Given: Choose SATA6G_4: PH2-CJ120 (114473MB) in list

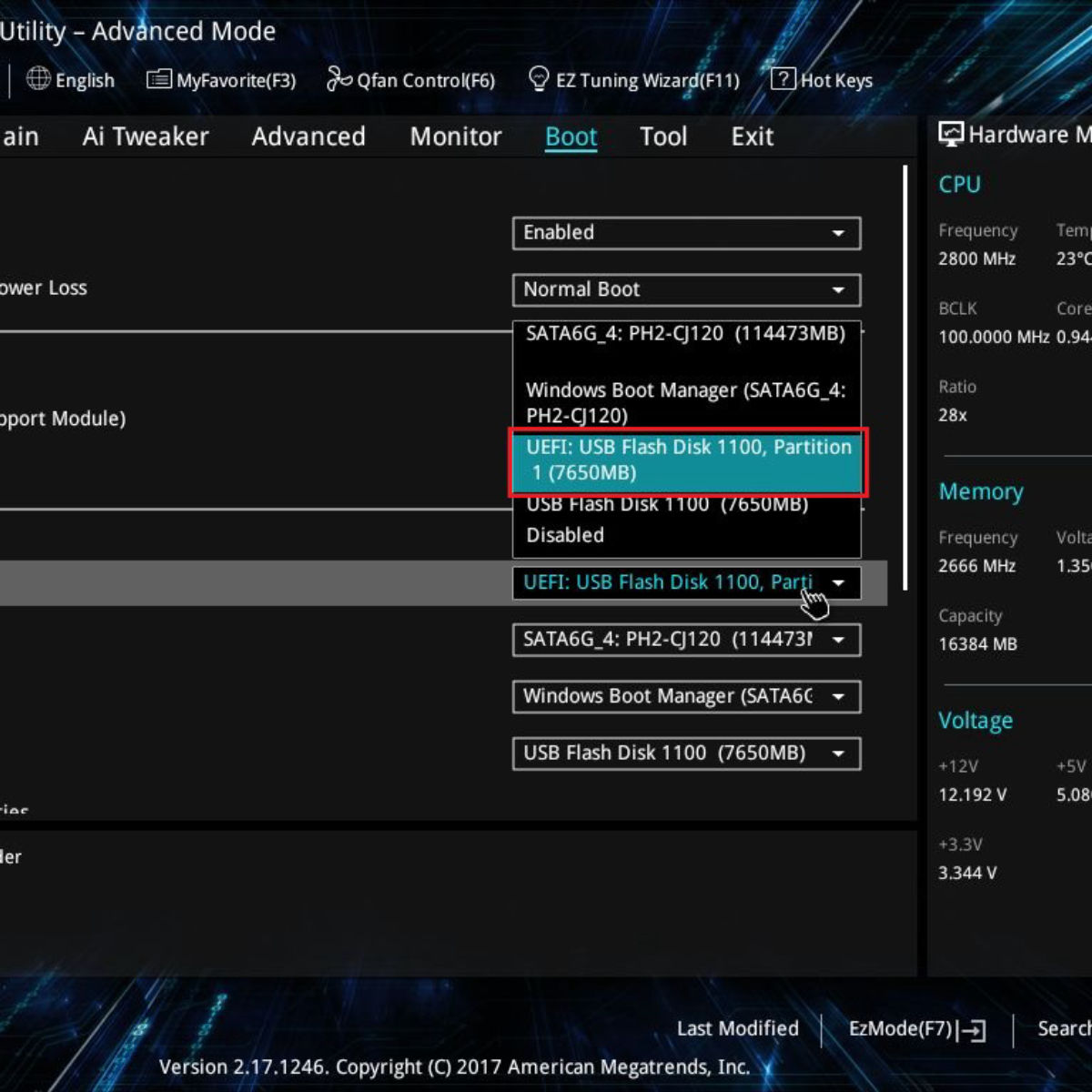Looking at the screenshot, I should [x=687, y=334].
